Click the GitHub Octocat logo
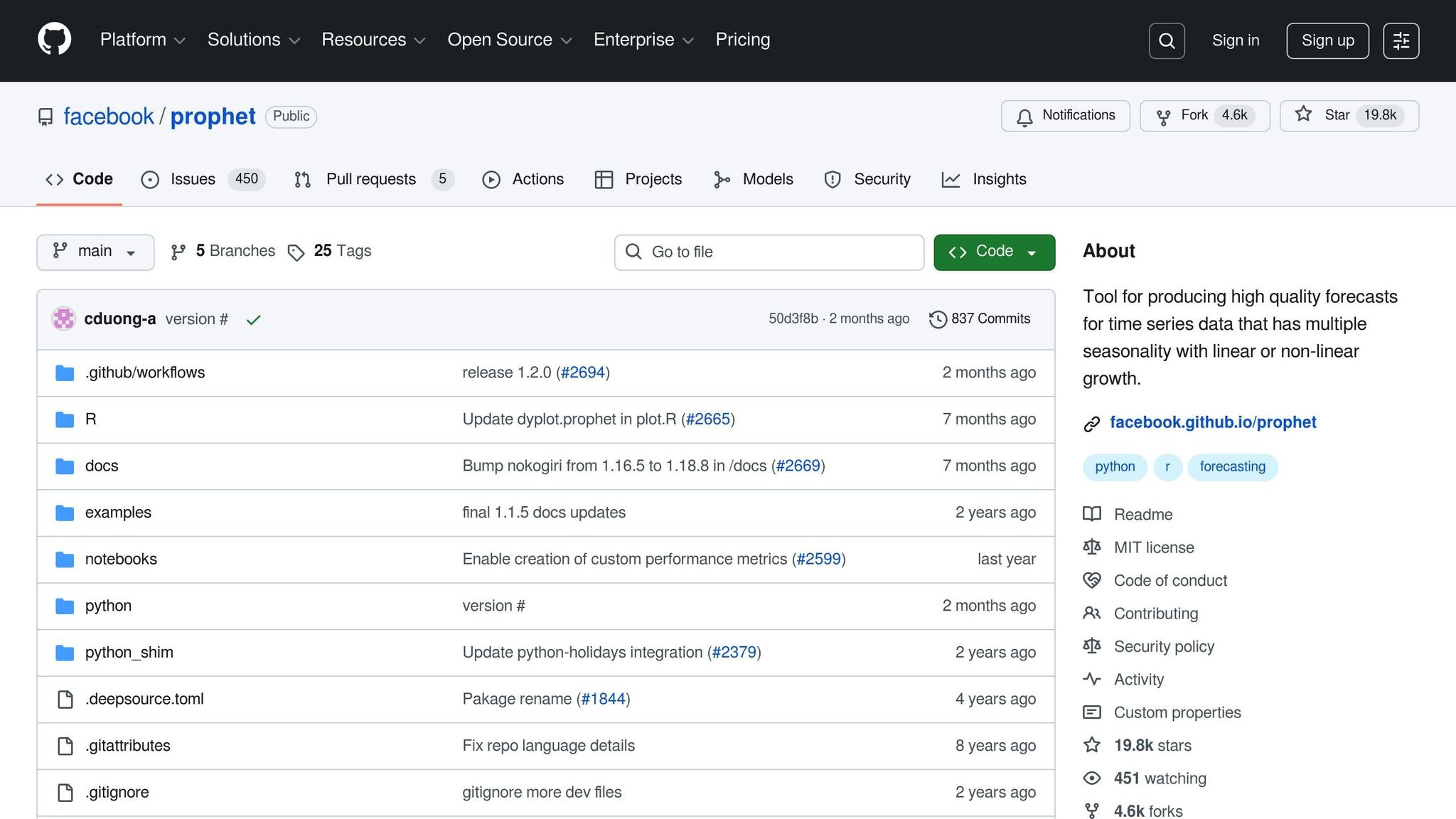Viewport: 1456px width, 819px height. [54, 39]
